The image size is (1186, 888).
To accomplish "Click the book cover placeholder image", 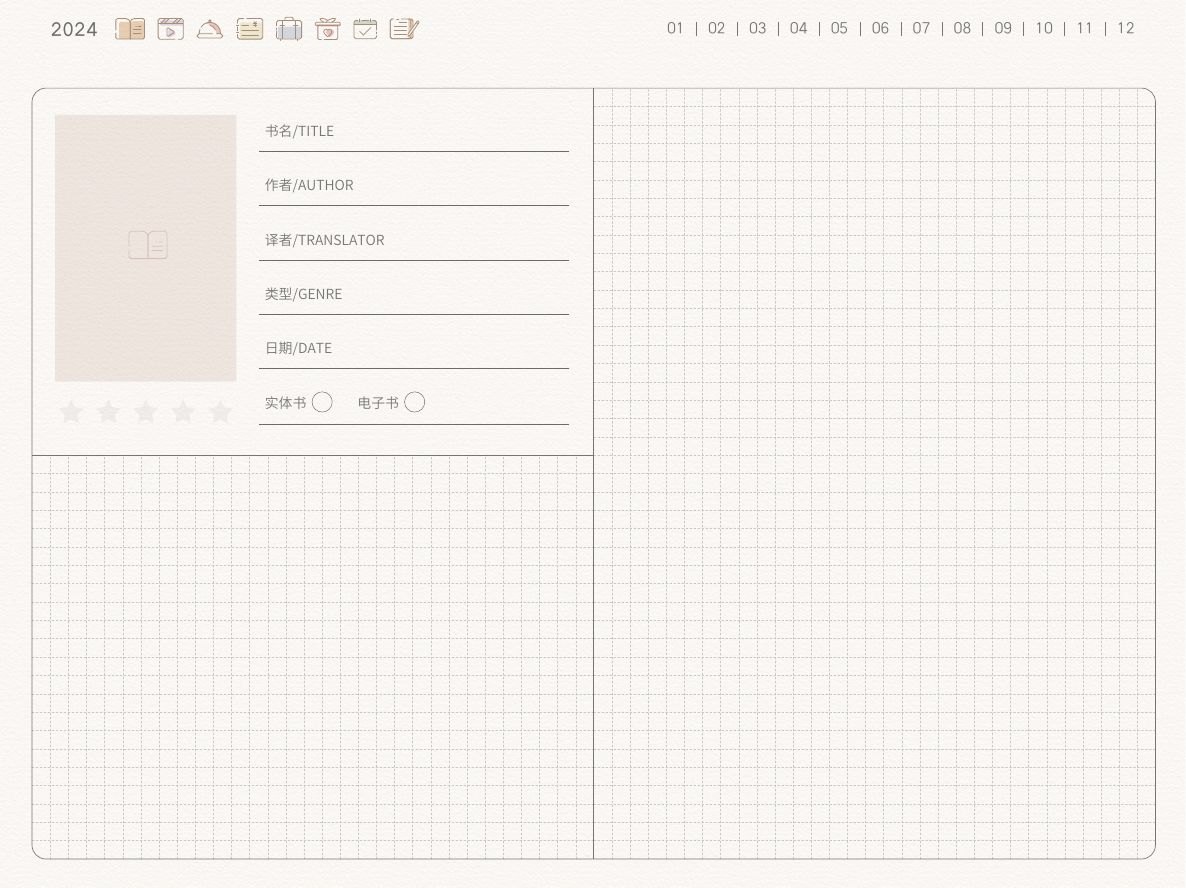I will click(145, 248).
